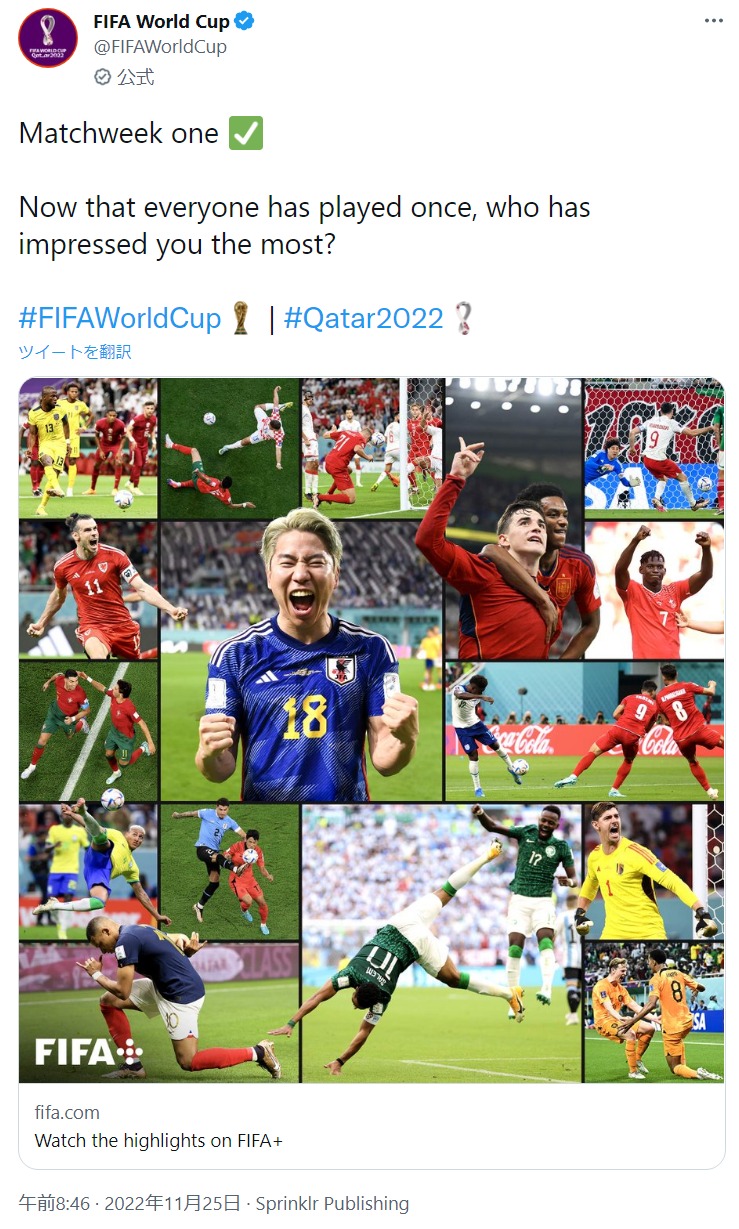Click the 公式 official label text

click(x=136, y=76)
